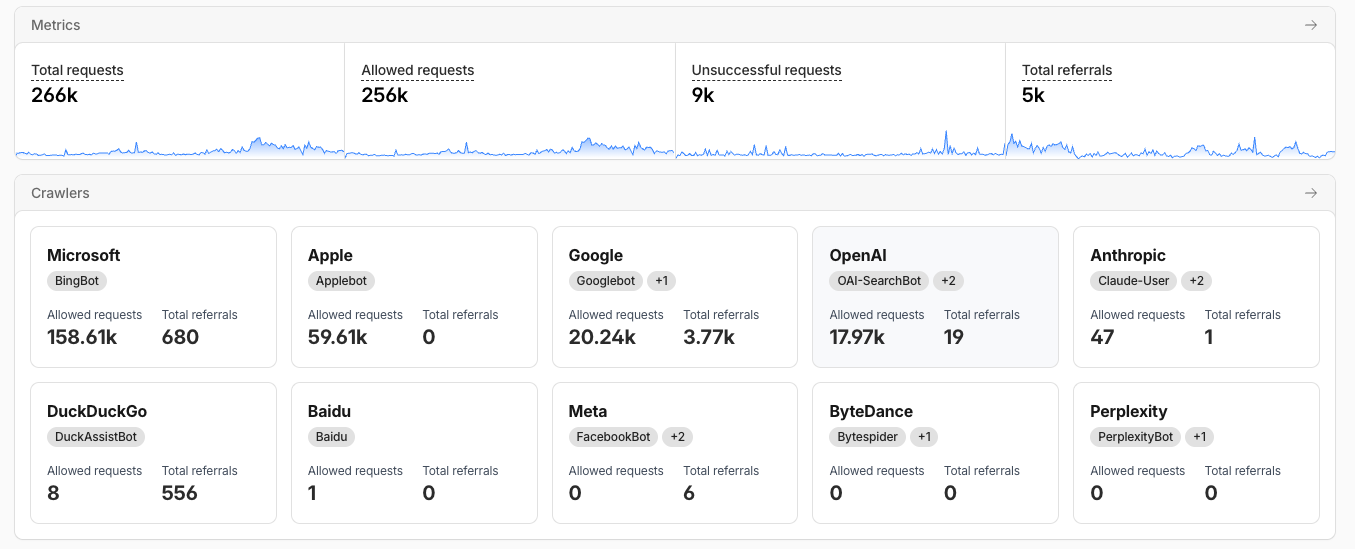Click the Metrics section title

pos(56,25)
